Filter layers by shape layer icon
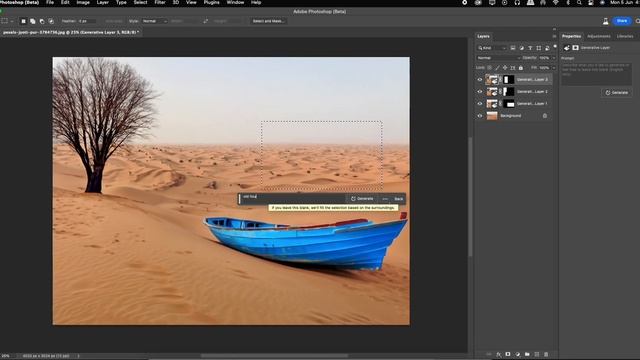The width and height of the screenshot is (640, 360). pos(538,48)
